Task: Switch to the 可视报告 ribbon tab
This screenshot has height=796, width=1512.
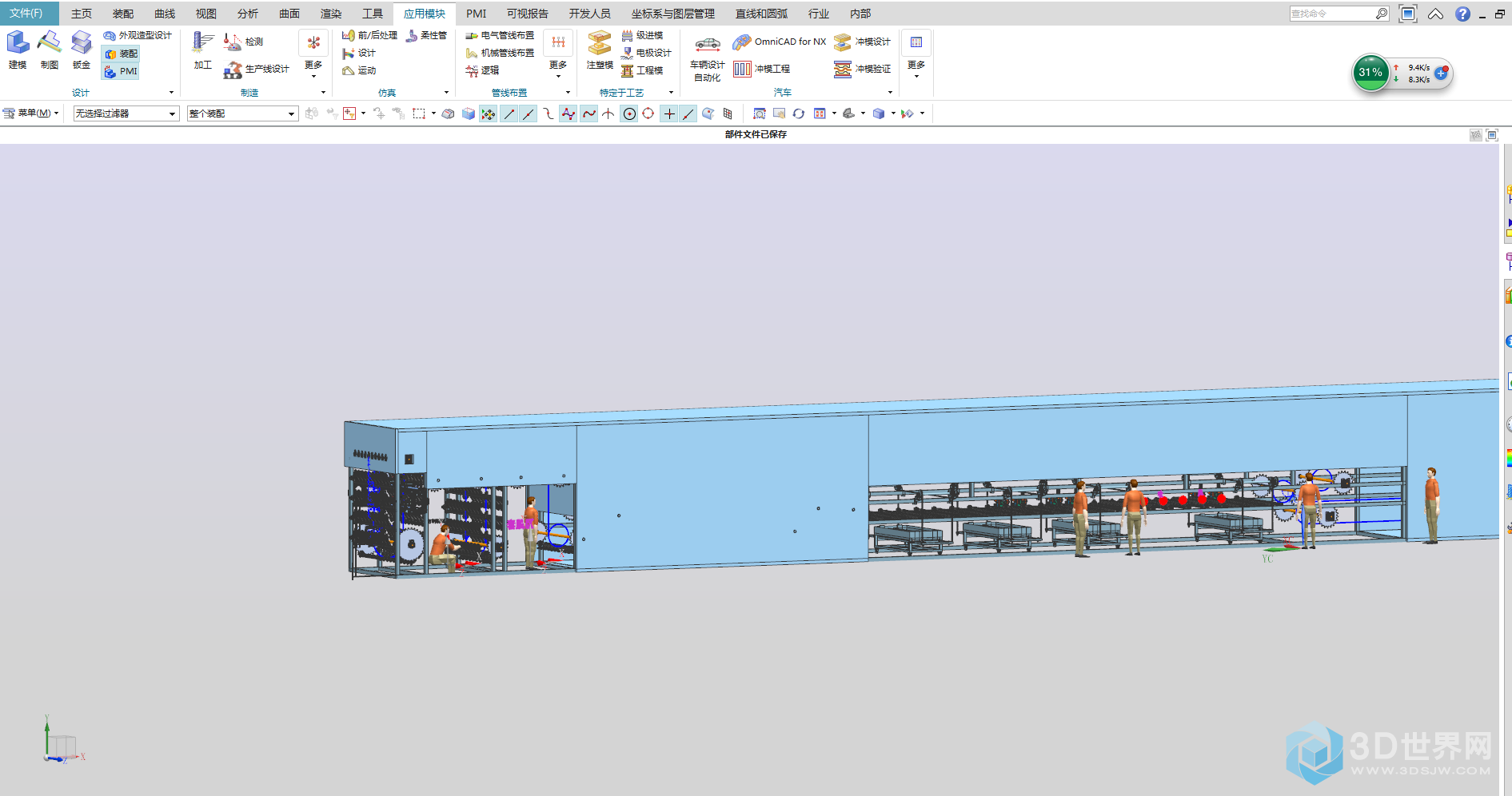Action: pos(528,14)
